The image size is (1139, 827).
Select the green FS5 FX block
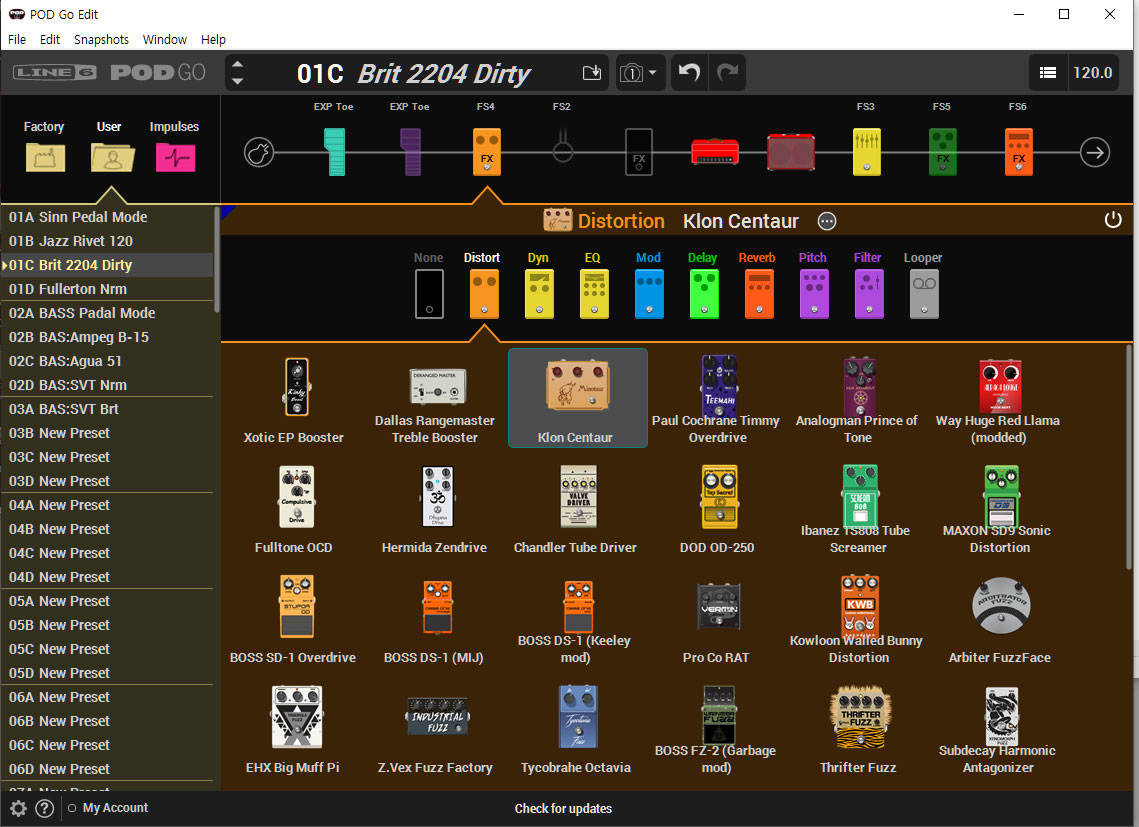point(942,152)
